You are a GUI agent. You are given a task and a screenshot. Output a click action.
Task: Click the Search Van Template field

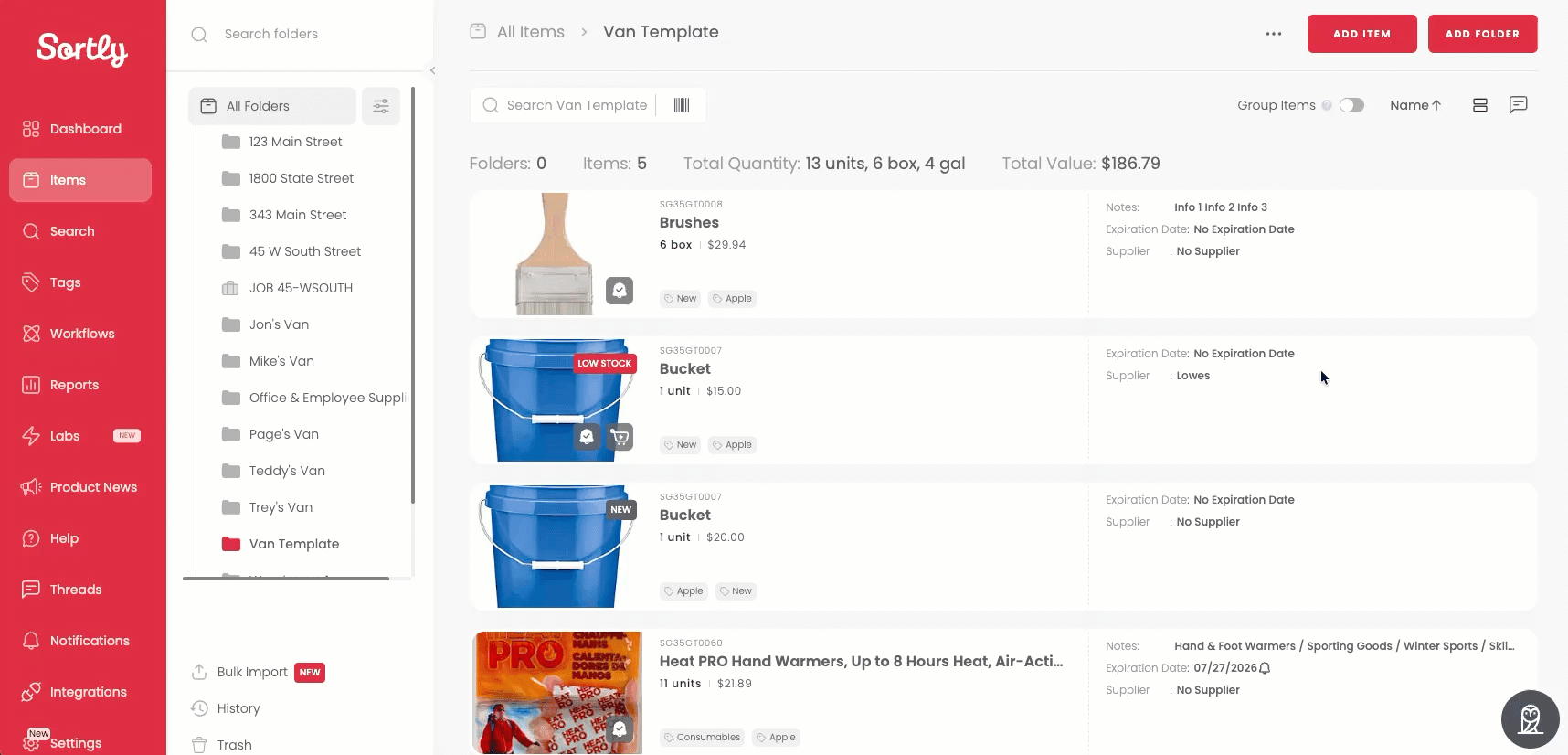[577, 105]
